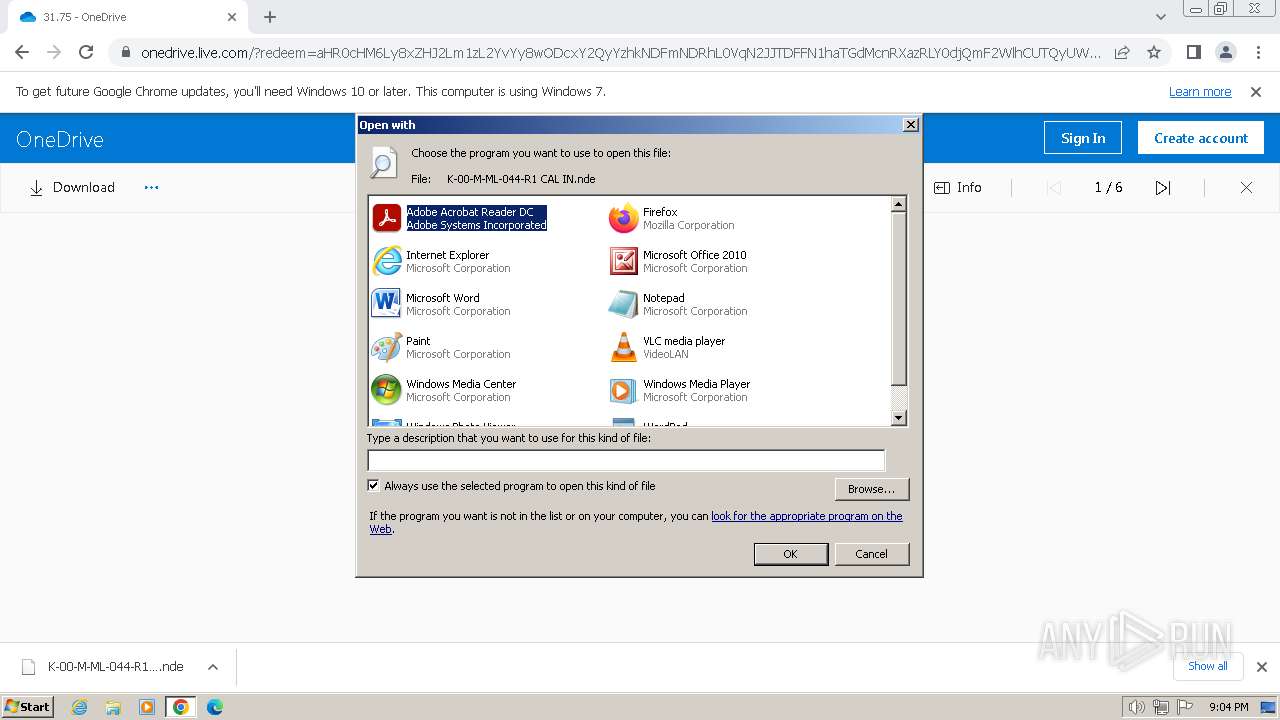
Task: Click the Browse... button
Action: (x=872, y=489)
